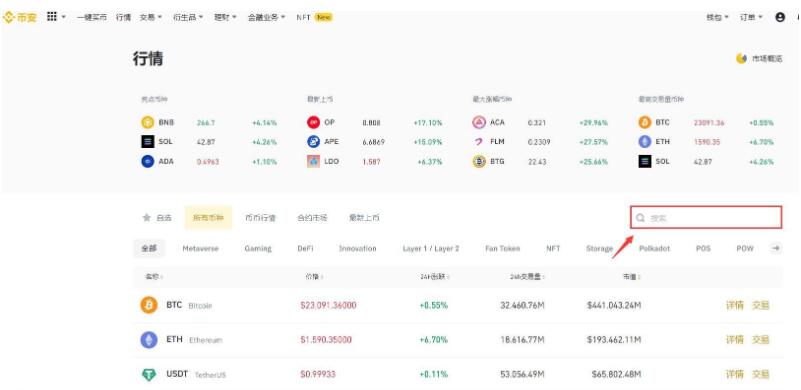This screenshot has height=390, width=801.
Task: Filter by Fan Token category
Action: point(503,248)
